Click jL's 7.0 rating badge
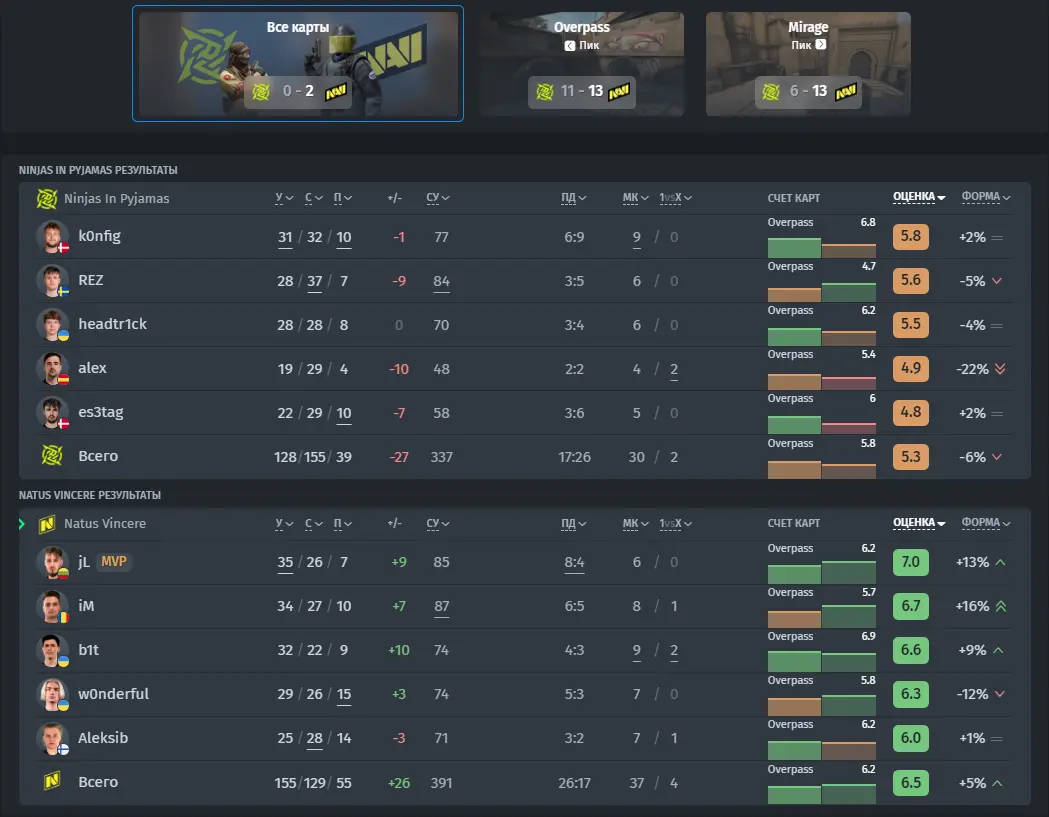The height and width of the screenshot is (817, 1049). coord(911,562)
